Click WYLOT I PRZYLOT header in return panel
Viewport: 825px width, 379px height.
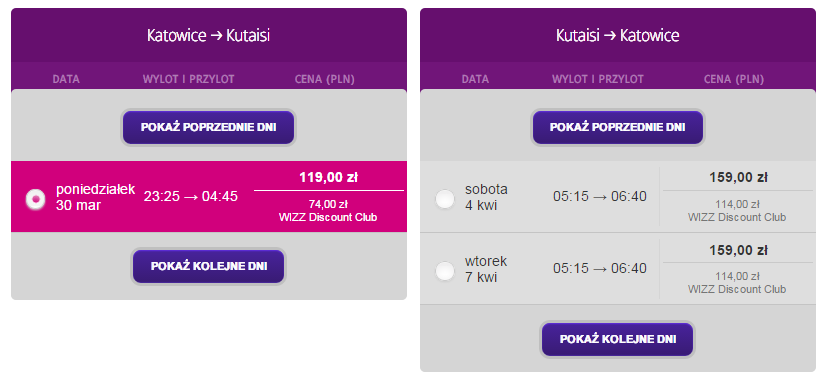[x=598, y=79]
